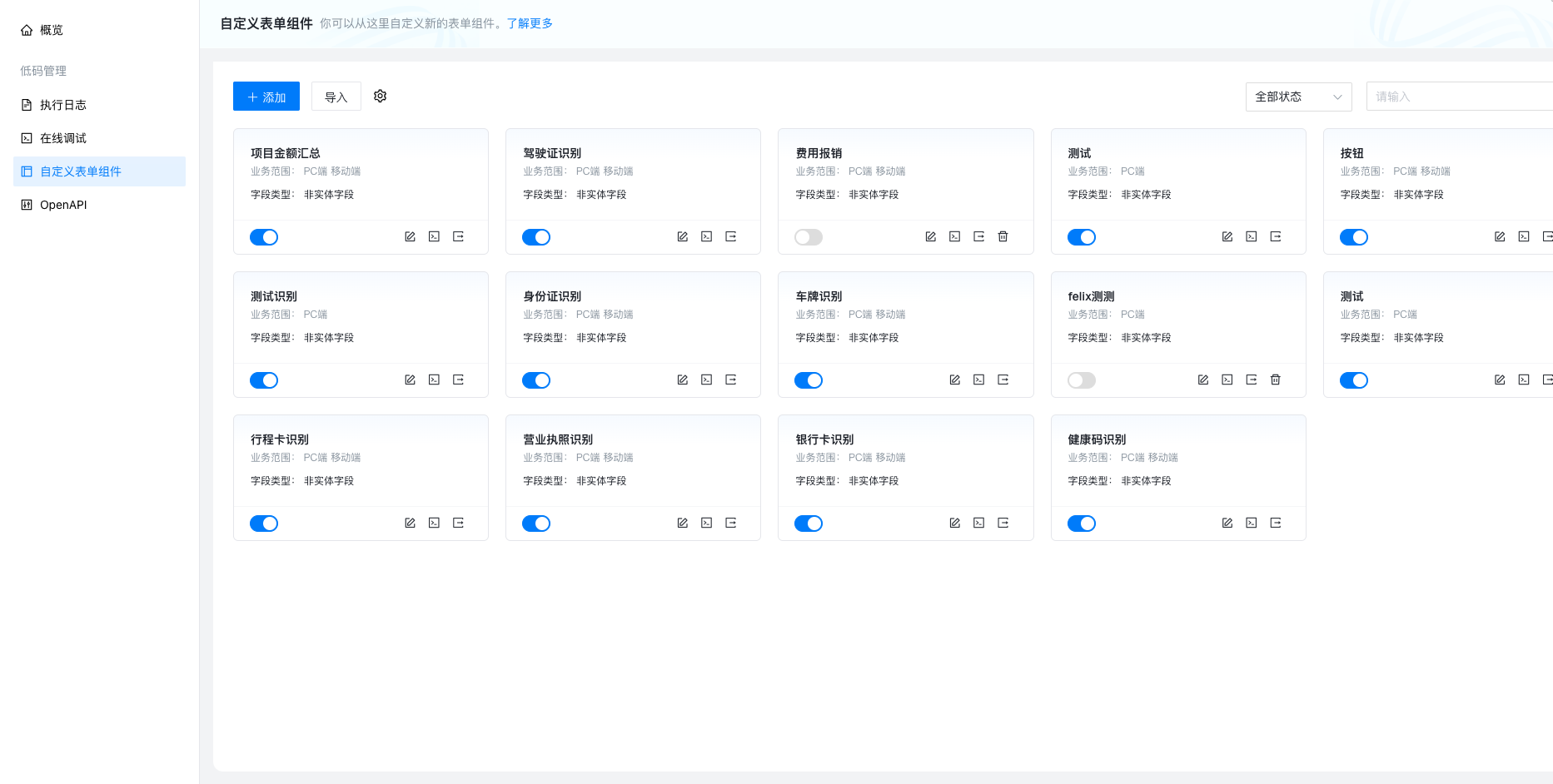Delete the 费用报销 component
Viewport: 1553px width, 784px height.
pos(1003,236)
